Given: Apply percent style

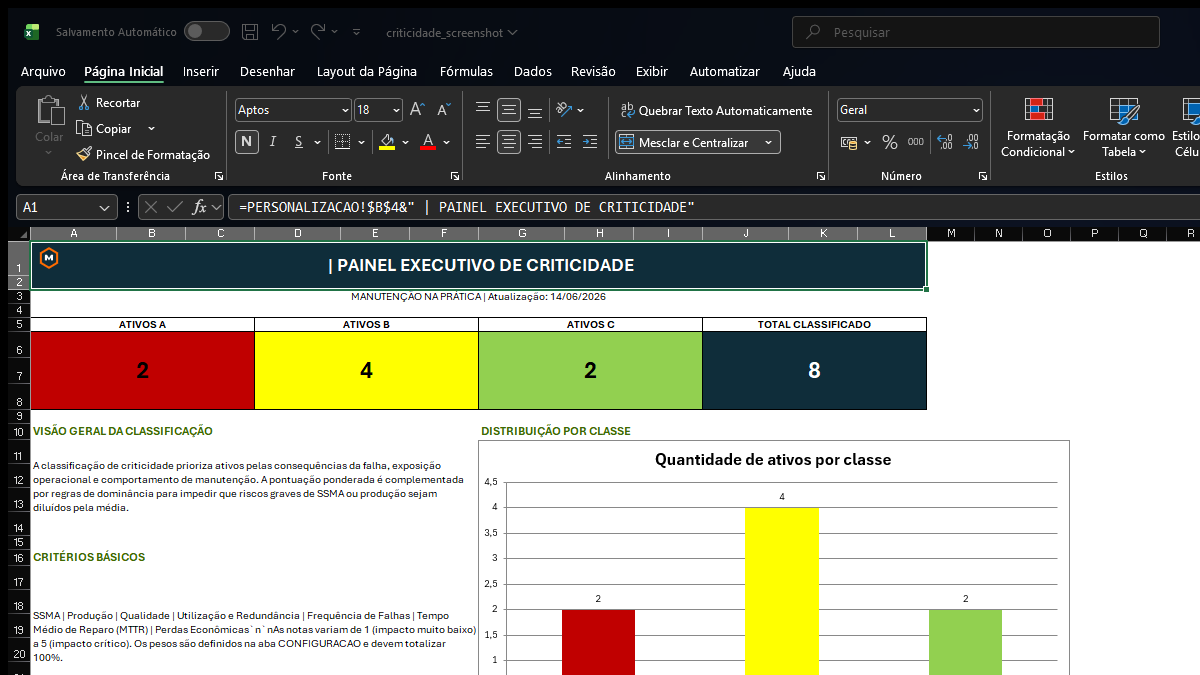Looking at the screenshot, I should point(889,142).
